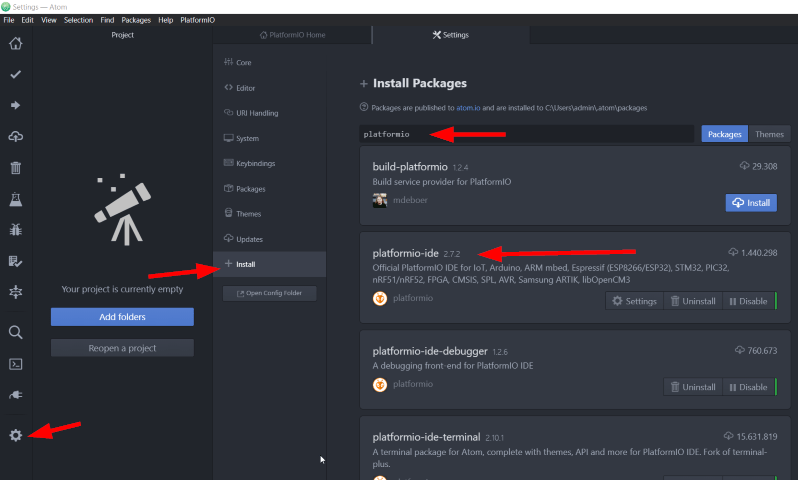Click the package search input field
The height and width of the screenshot is (480, 798).
pos(527,134)
